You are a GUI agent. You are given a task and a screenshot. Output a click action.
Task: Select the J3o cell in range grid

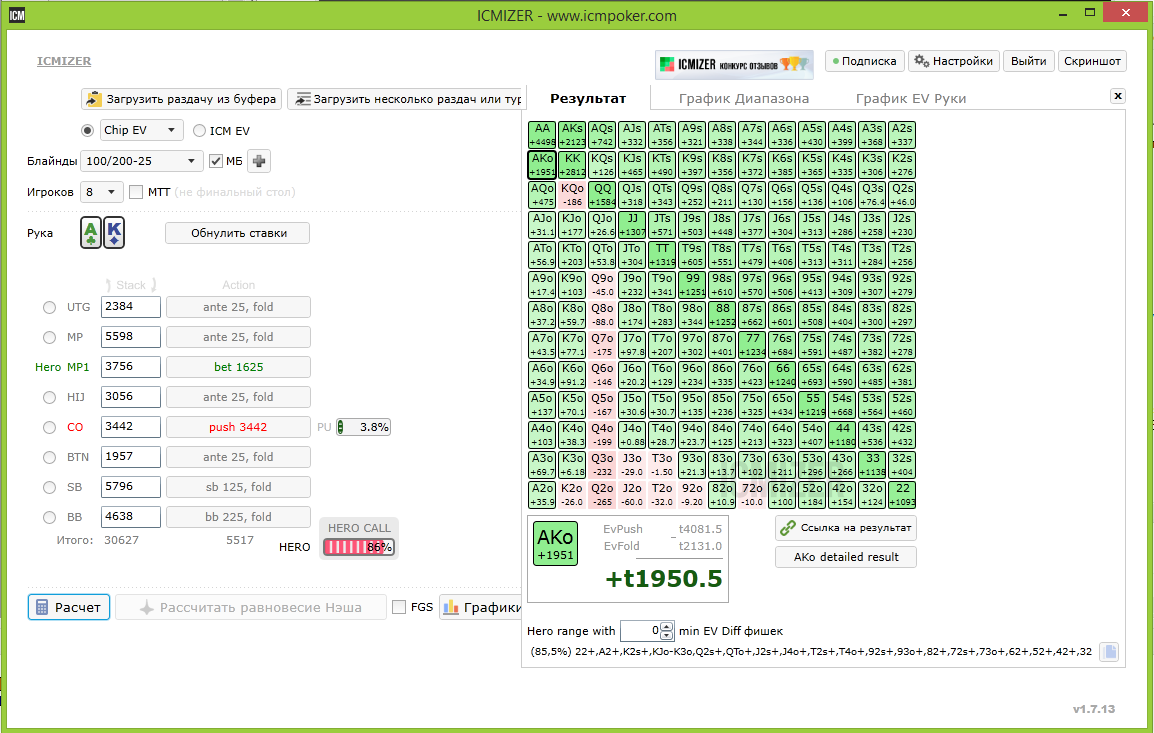(632, 465)
